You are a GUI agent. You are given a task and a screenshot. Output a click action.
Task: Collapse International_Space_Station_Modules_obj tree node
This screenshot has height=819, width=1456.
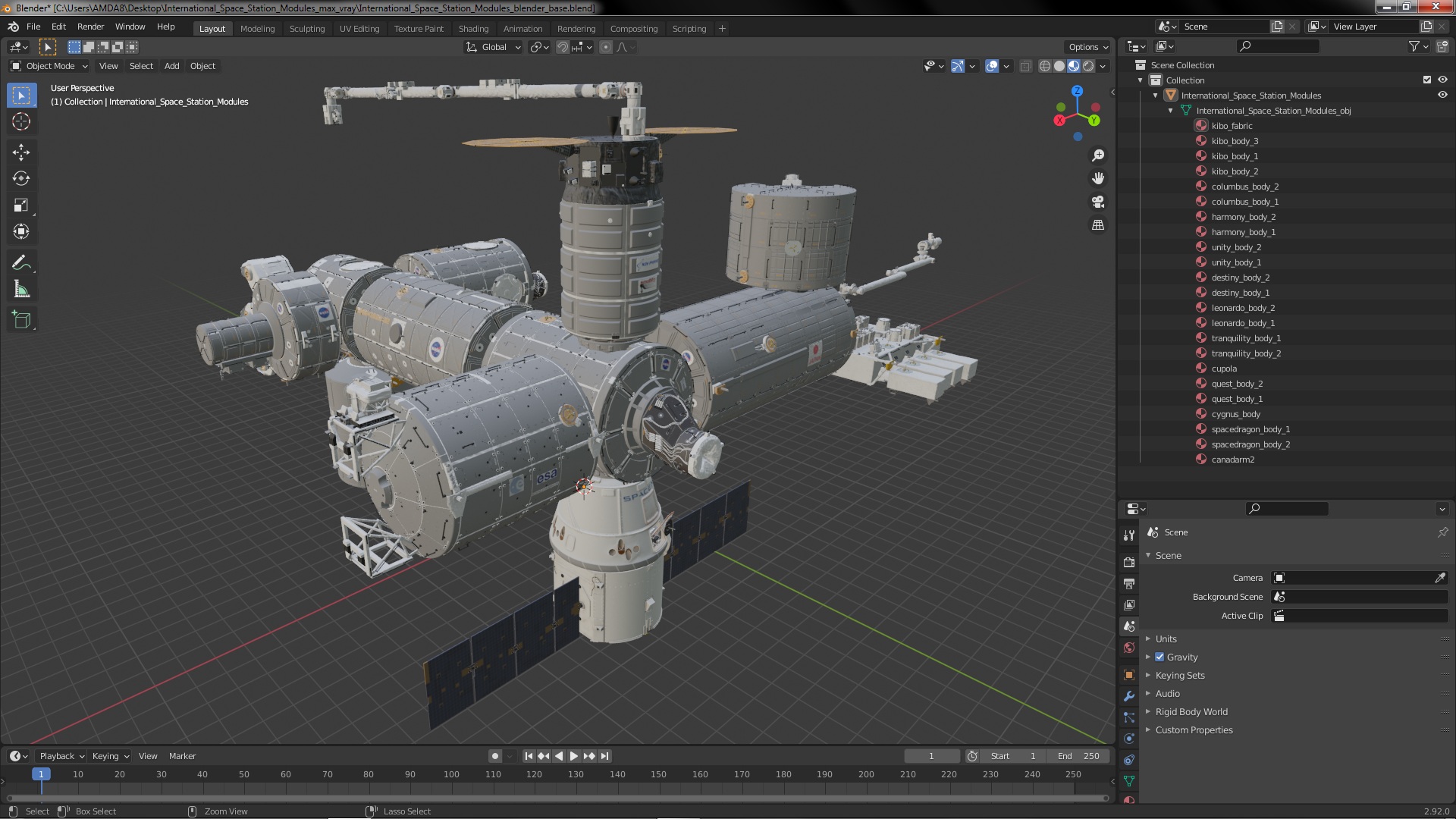click(x=1170, y=111)
